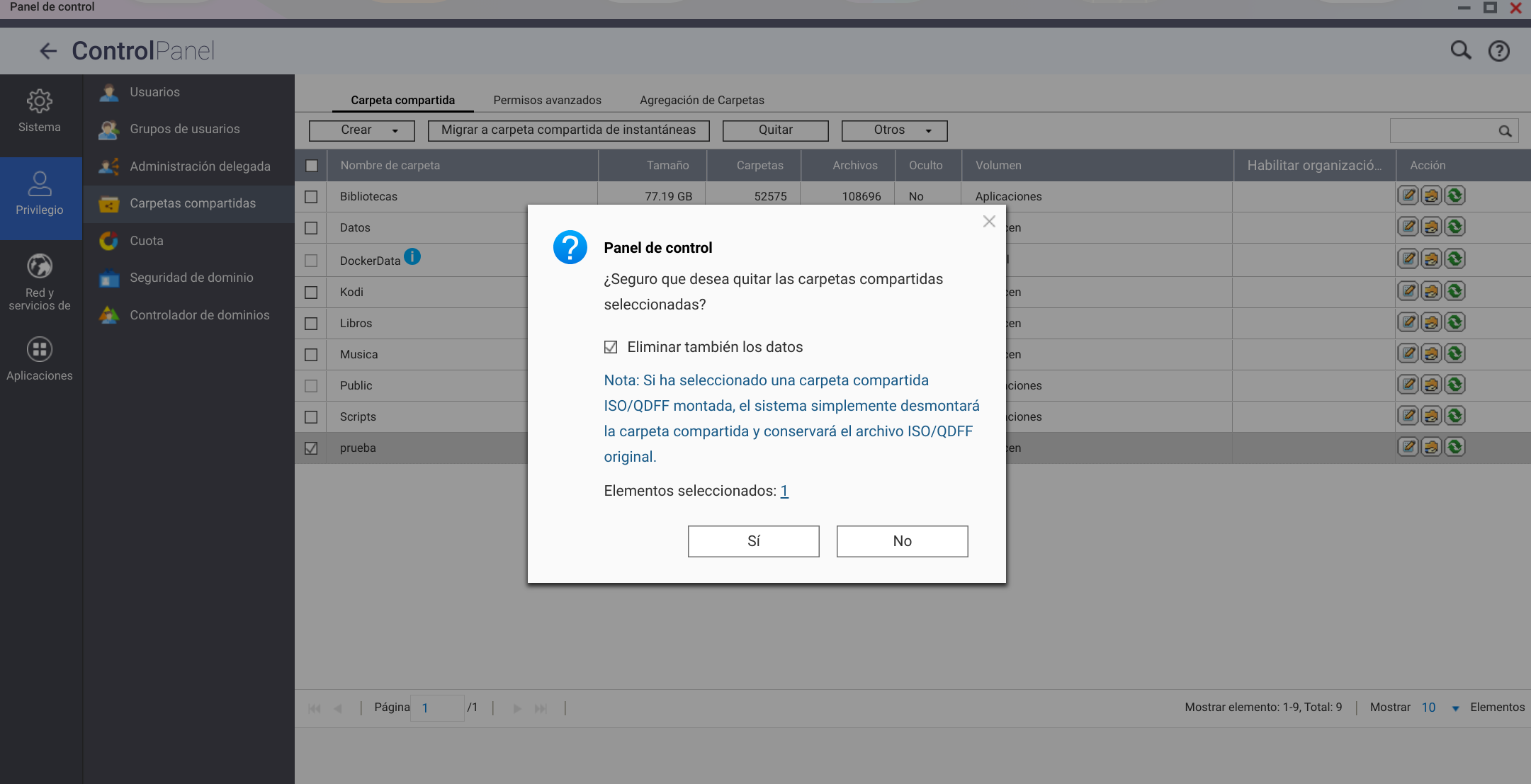Uncheck Eliminar también los datos

(x=611, y=347)
